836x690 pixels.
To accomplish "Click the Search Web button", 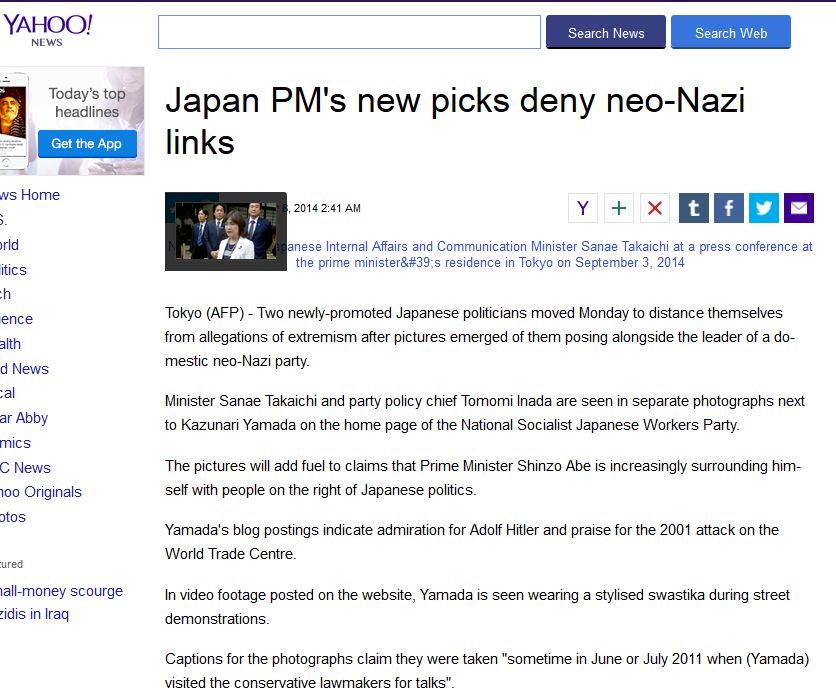I will tap(731, 33).
